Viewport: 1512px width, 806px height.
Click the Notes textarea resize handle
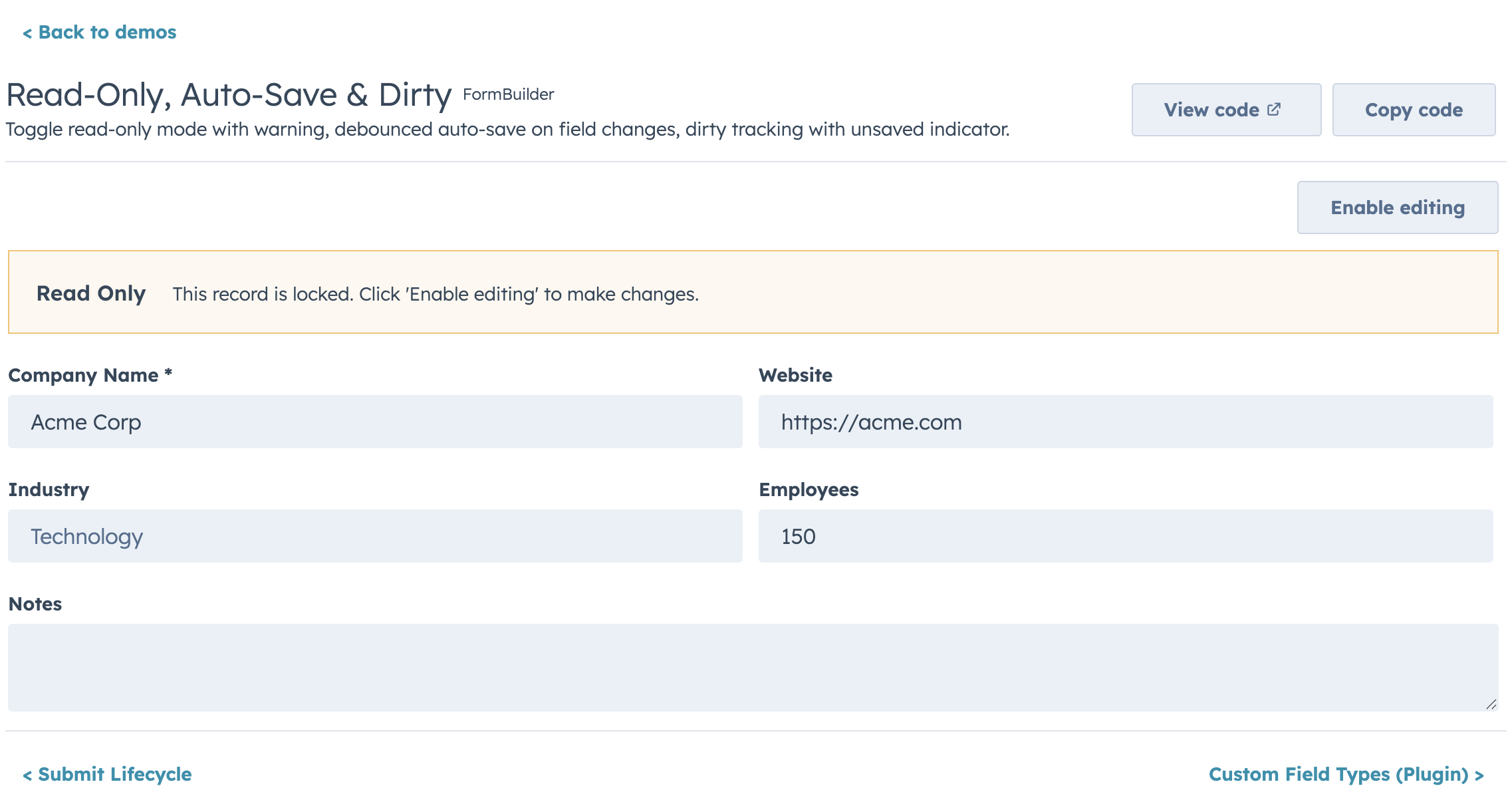tap(1491, 704)
